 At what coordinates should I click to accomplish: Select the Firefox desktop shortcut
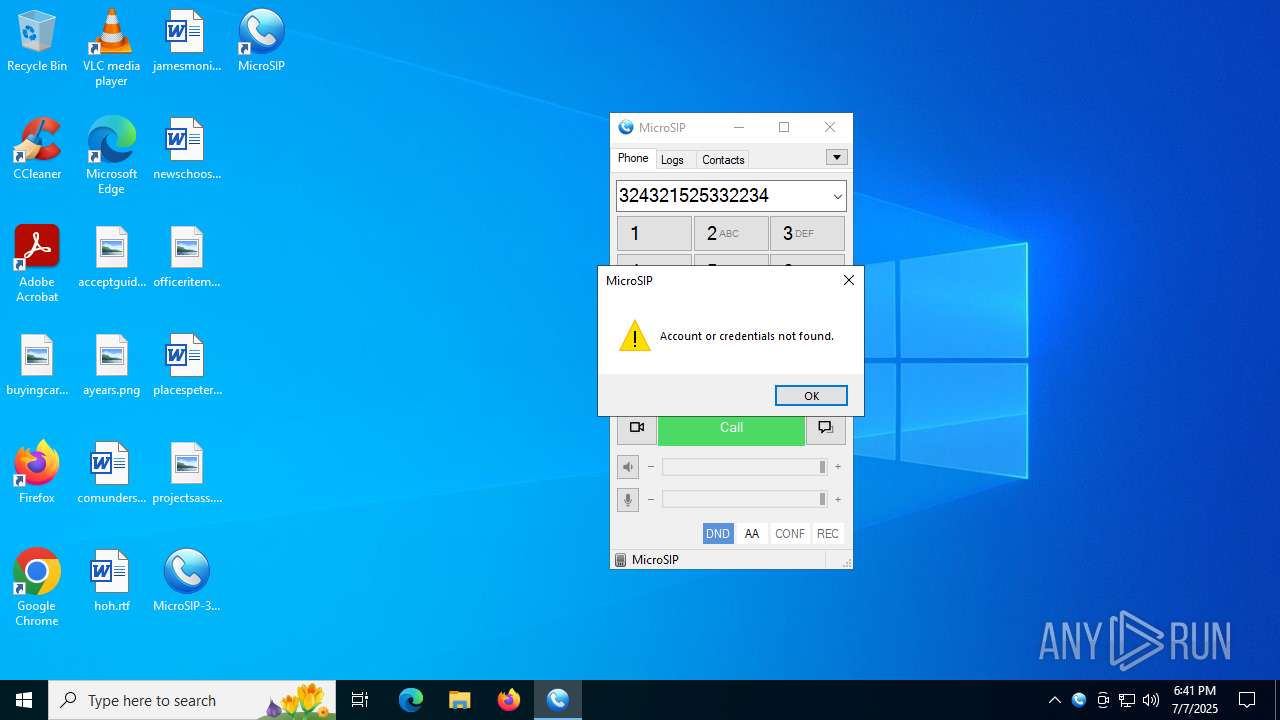tap(37, 474)
